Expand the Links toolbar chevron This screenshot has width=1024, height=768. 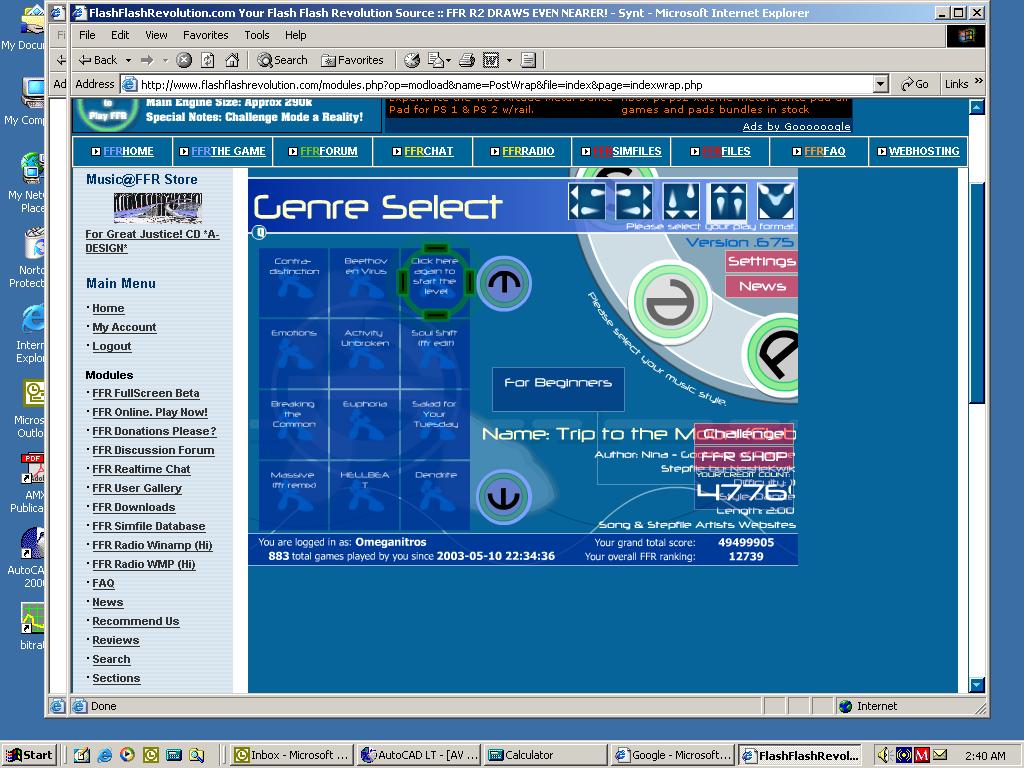(x=978, y=82)
